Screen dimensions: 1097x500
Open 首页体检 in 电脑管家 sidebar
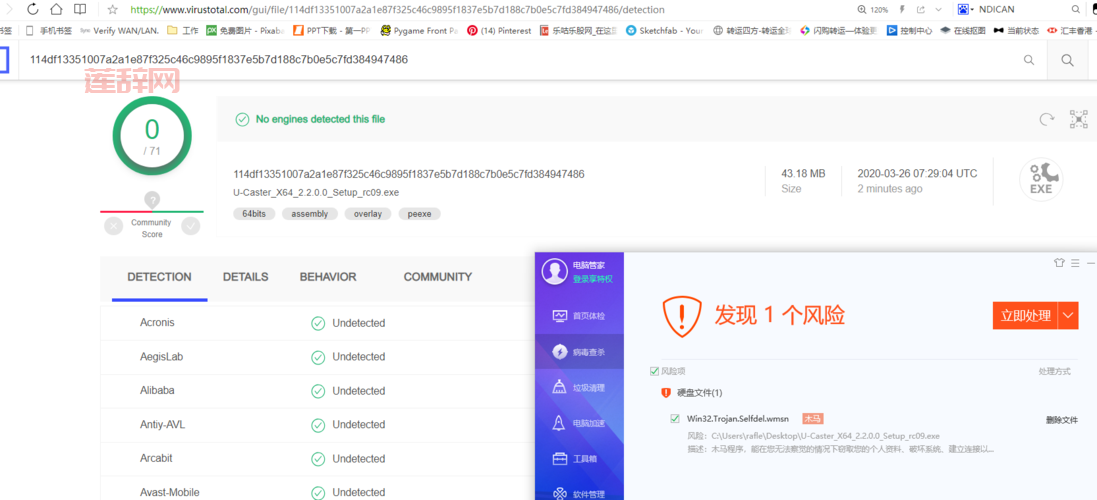579,315
